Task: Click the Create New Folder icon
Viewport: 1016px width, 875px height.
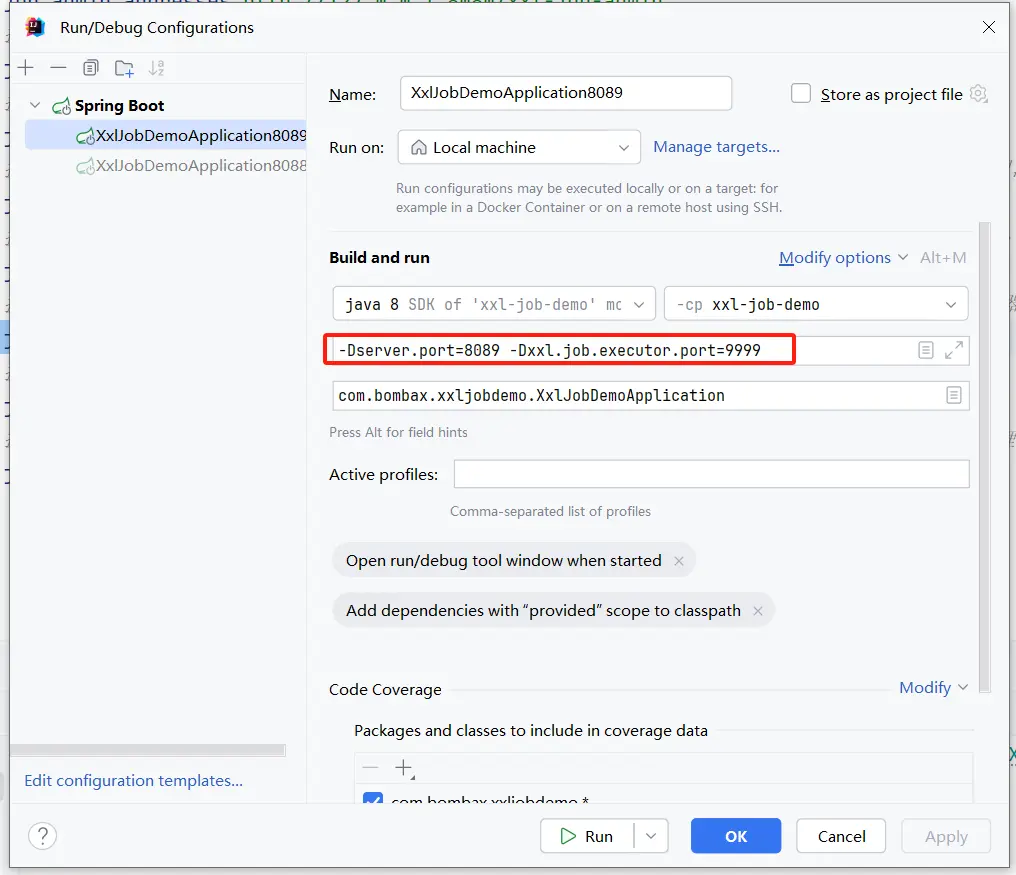Action: click(x=124, y=68)
